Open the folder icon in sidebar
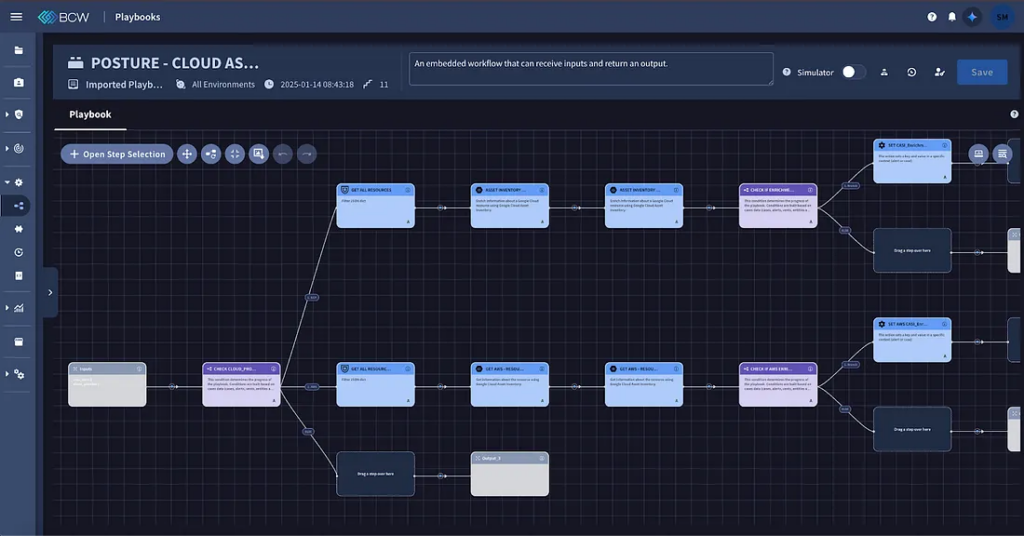This screenshot has width=1024, height=536. pos(18,50)
